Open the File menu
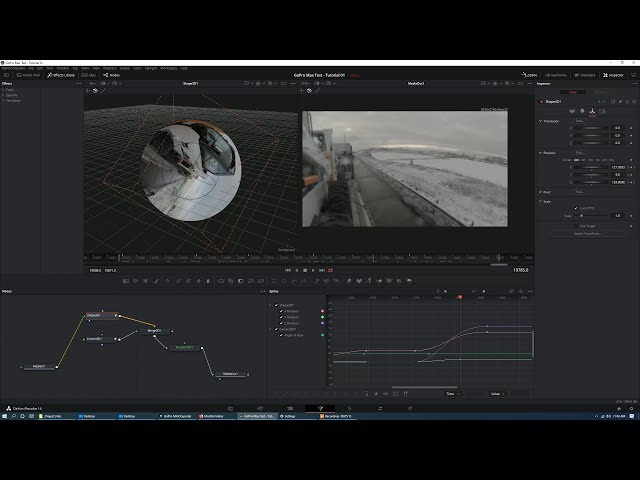This screenshot has height=480, width=640. [x=31, y=69]
